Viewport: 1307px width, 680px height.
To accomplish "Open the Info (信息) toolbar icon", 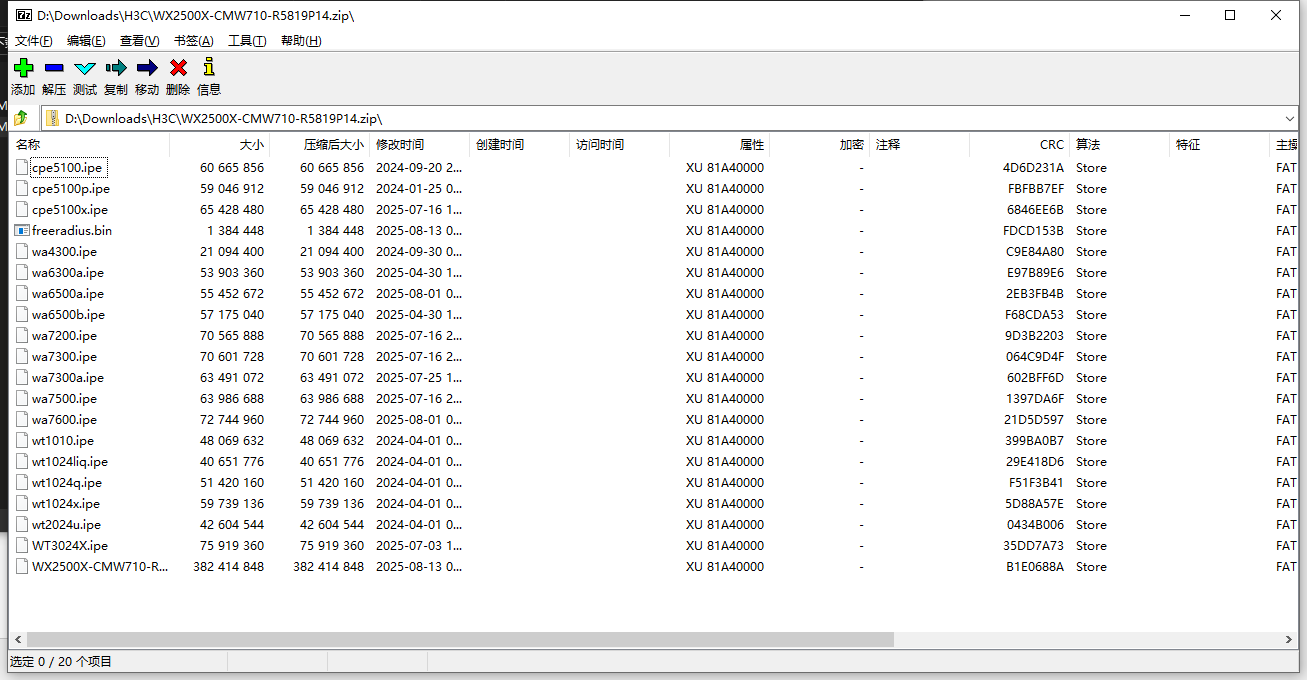I will click(x=208, y=68).
